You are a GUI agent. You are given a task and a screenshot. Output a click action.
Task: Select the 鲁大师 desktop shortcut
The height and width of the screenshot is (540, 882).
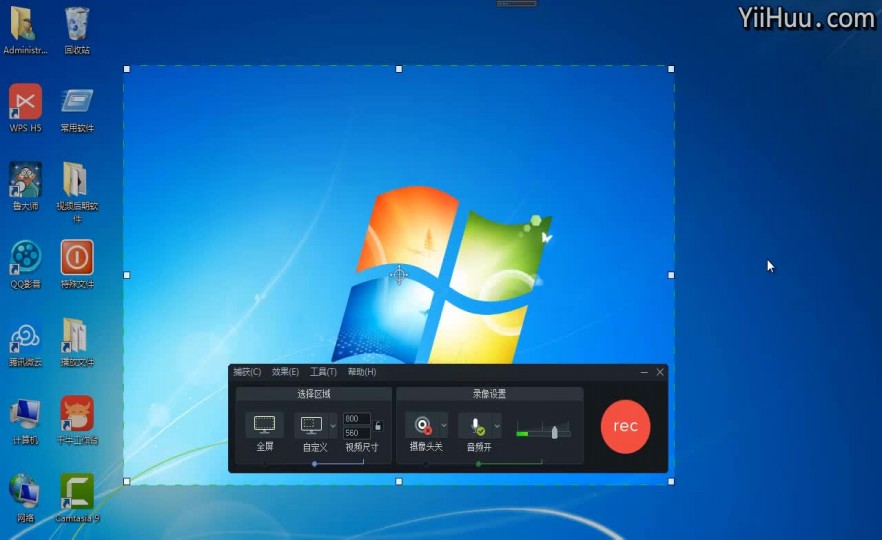(x=25, y=186)
